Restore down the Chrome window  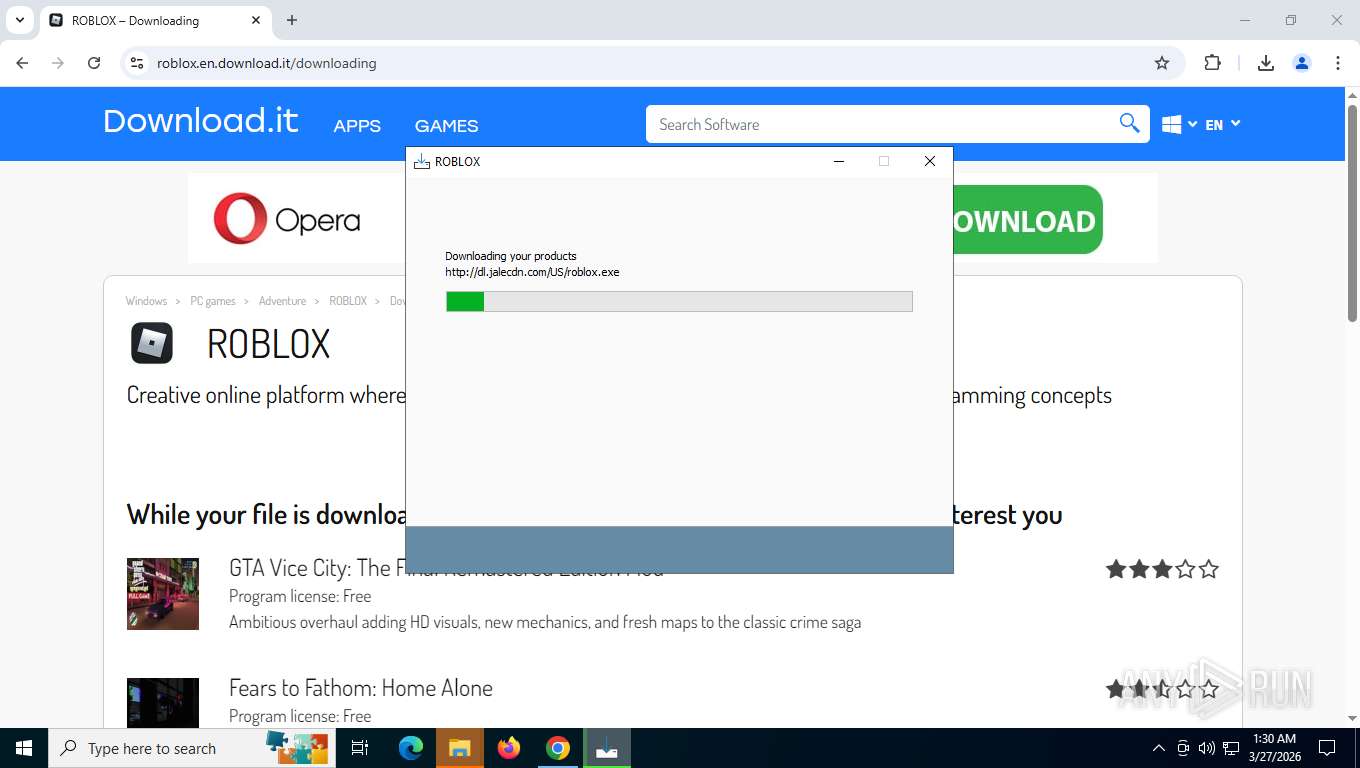tap(1291, 20)
